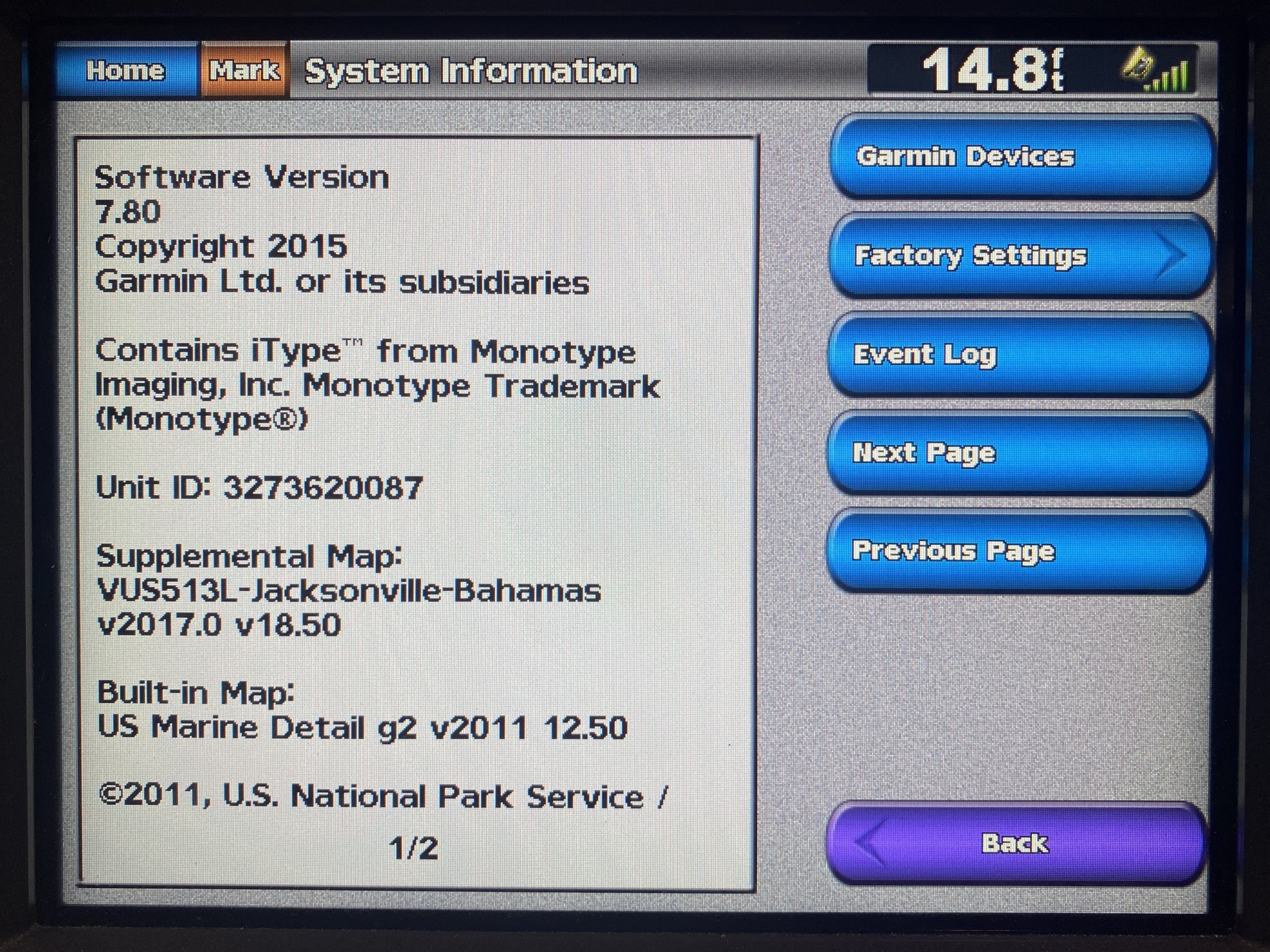Screen dimensions: 1270x952
Task: Open Factory Settings submenu
Action: [x=1022, y=256]
